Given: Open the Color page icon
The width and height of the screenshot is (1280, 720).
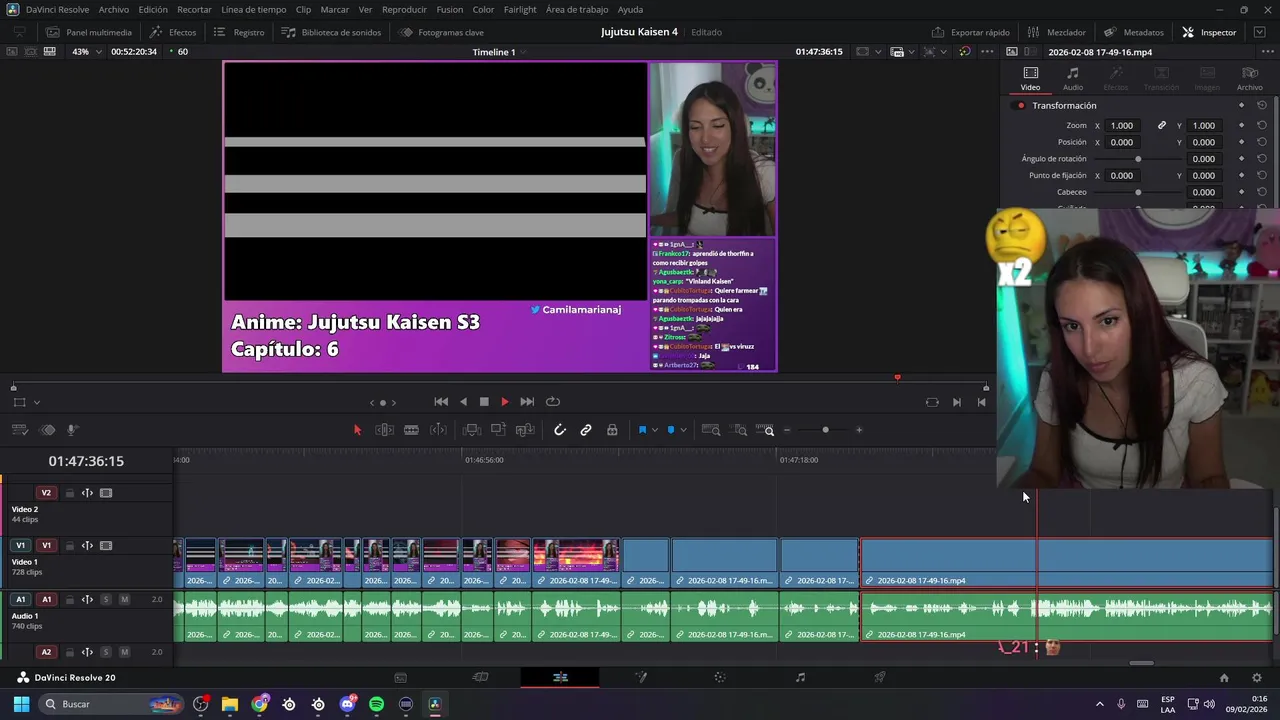Looking at the screenshot, I should 719,678.
